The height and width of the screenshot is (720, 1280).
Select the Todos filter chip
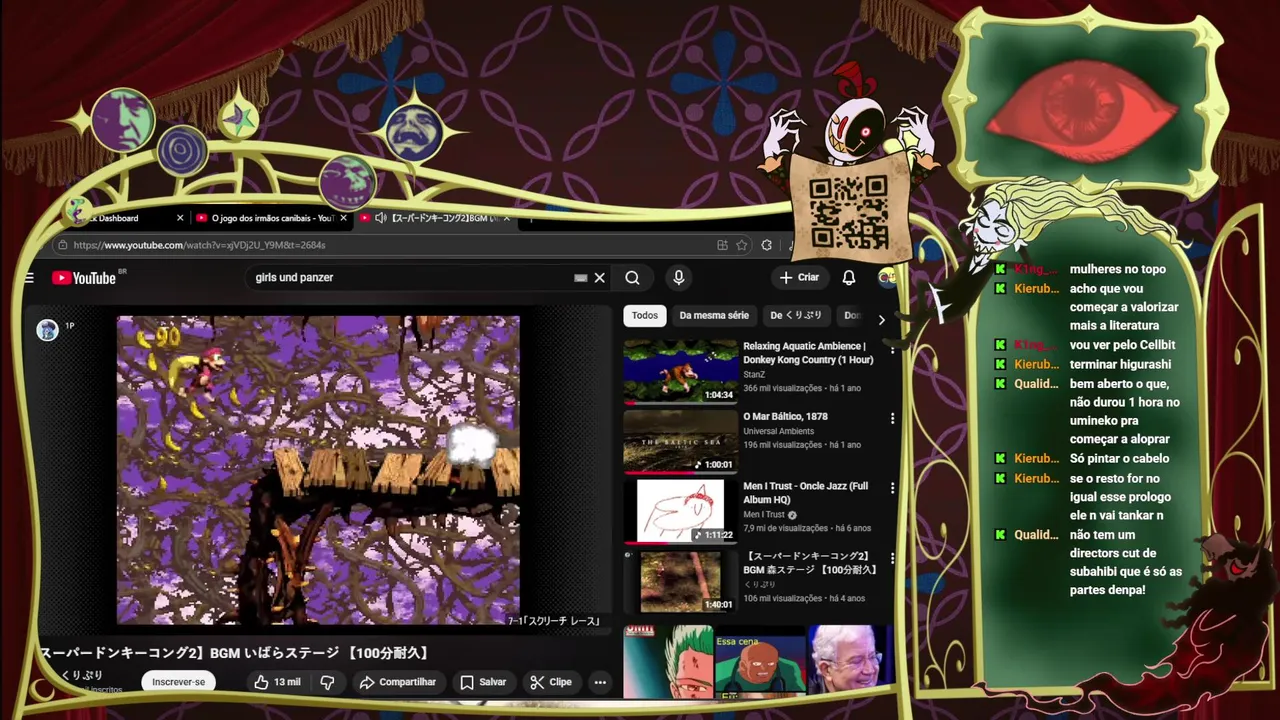[x=645, y=315]
